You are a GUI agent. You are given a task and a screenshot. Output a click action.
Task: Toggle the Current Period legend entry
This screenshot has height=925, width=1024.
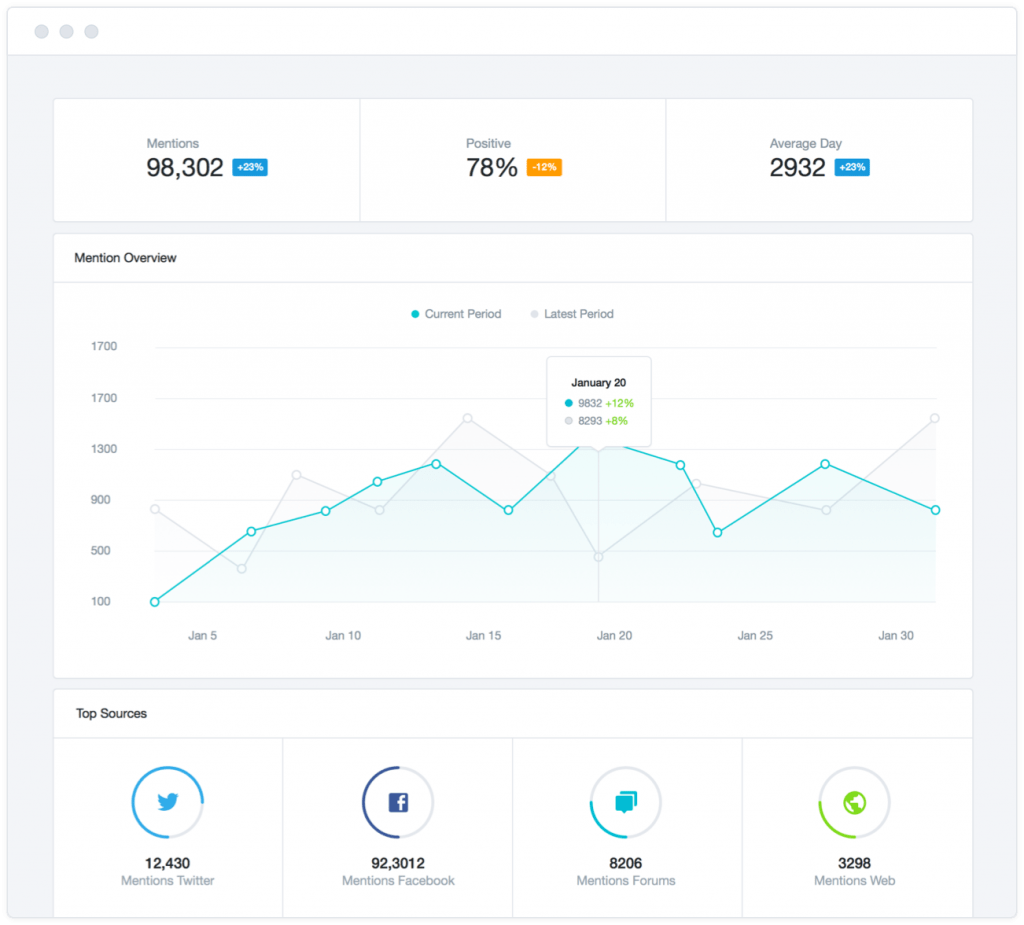(456, 313)
